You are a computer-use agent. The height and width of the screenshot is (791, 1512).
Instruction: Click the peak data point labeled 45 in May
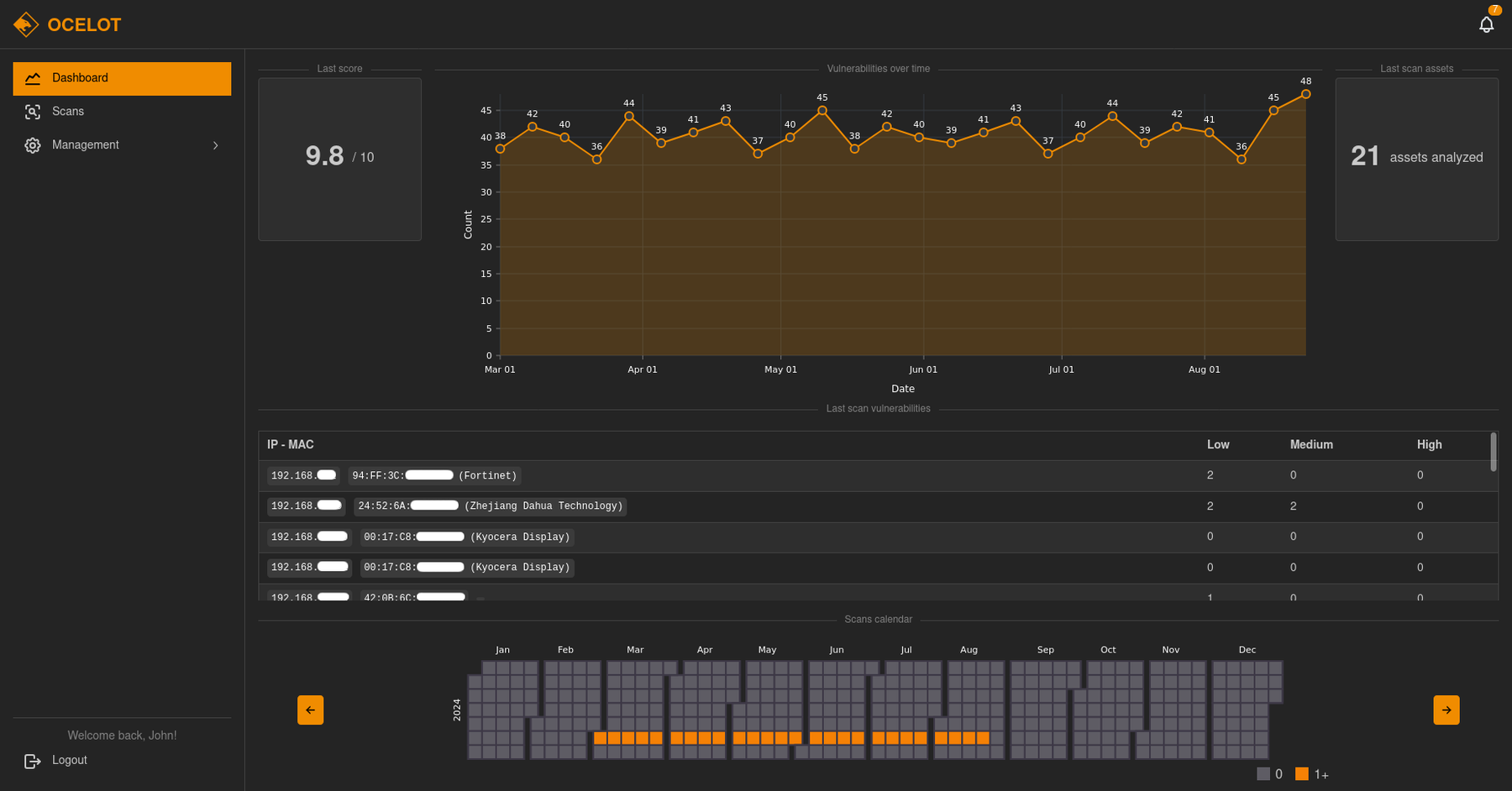(x=822, y=110)
